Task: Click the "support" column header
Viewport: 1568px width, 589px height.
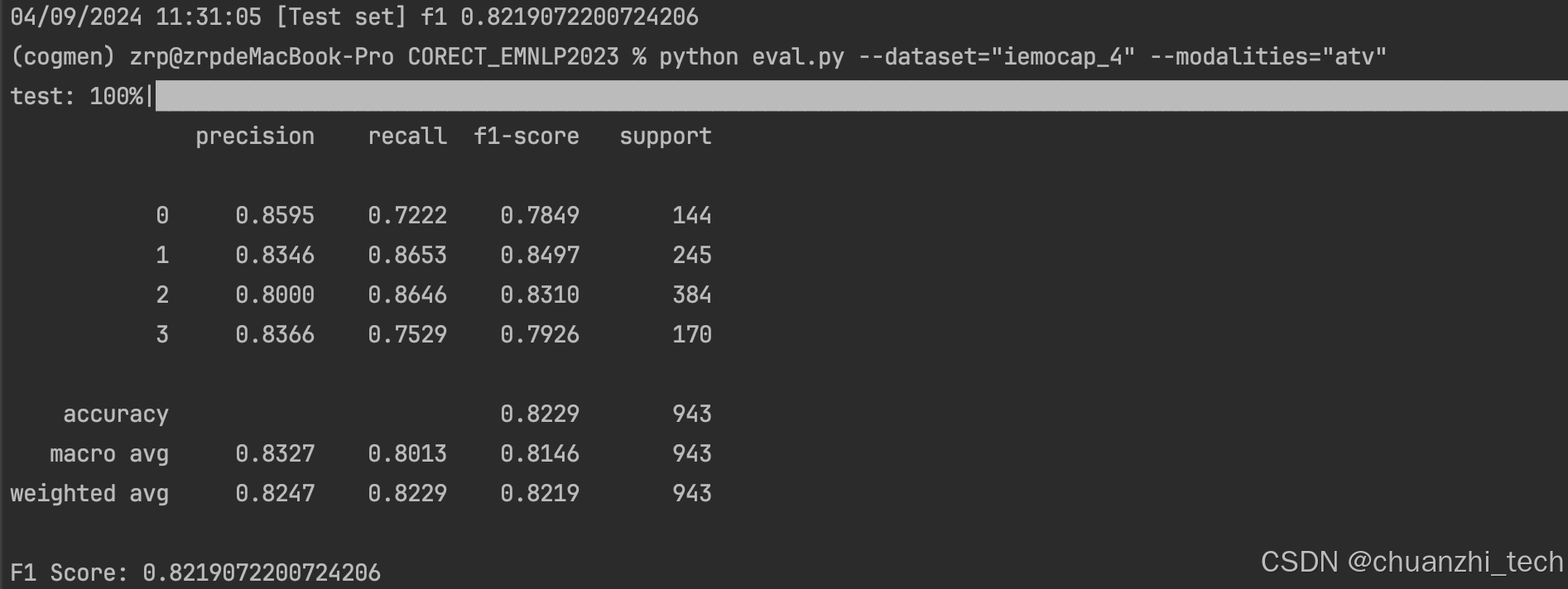Action: [665, 136]
